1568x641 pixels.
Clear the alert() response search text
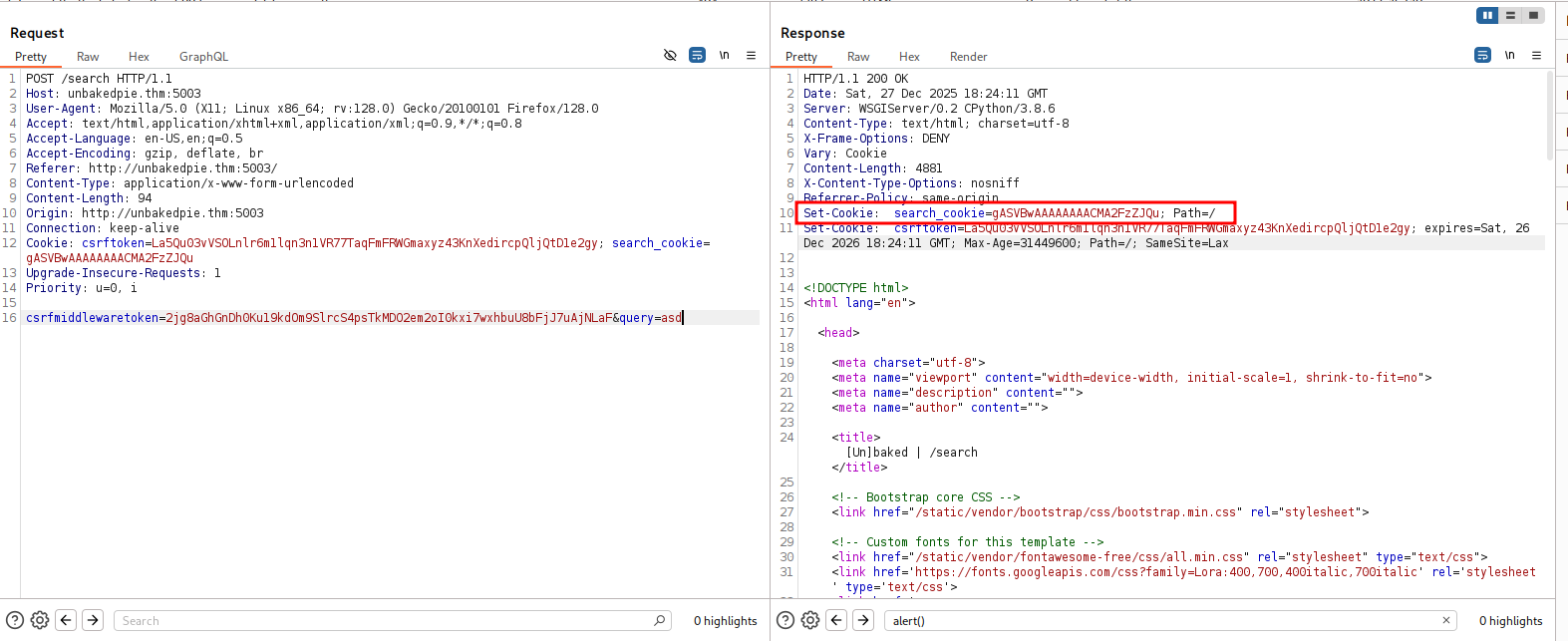pos(1445,620)
